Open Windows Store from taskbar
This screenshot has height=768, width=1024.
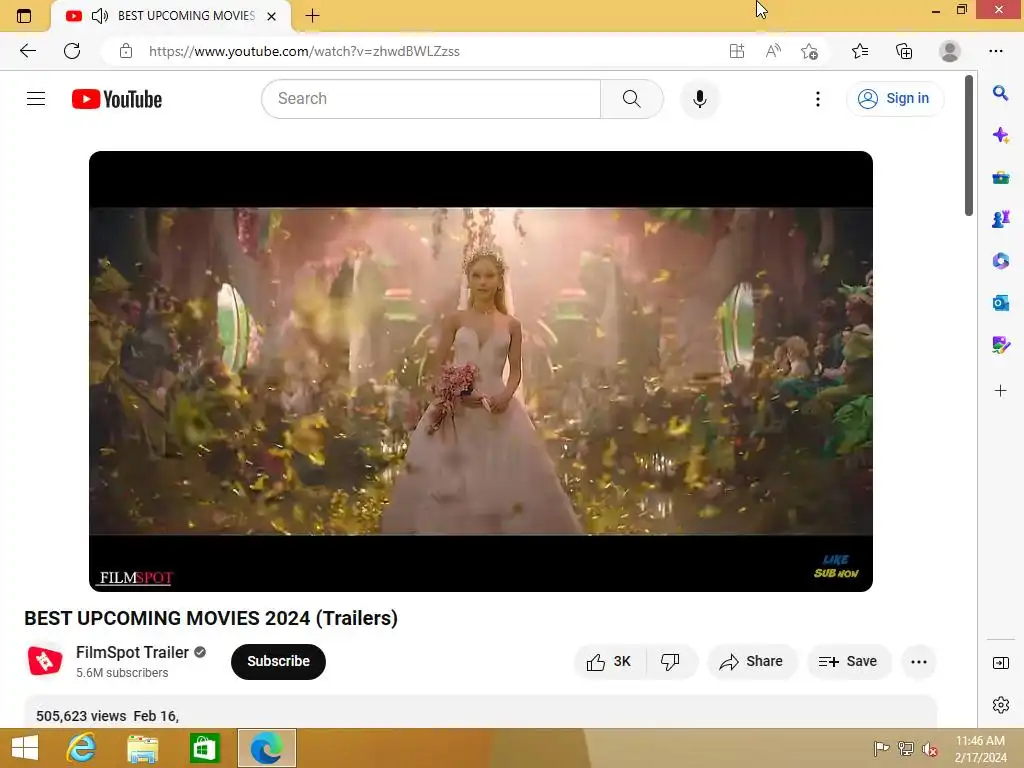click(204, 748)
